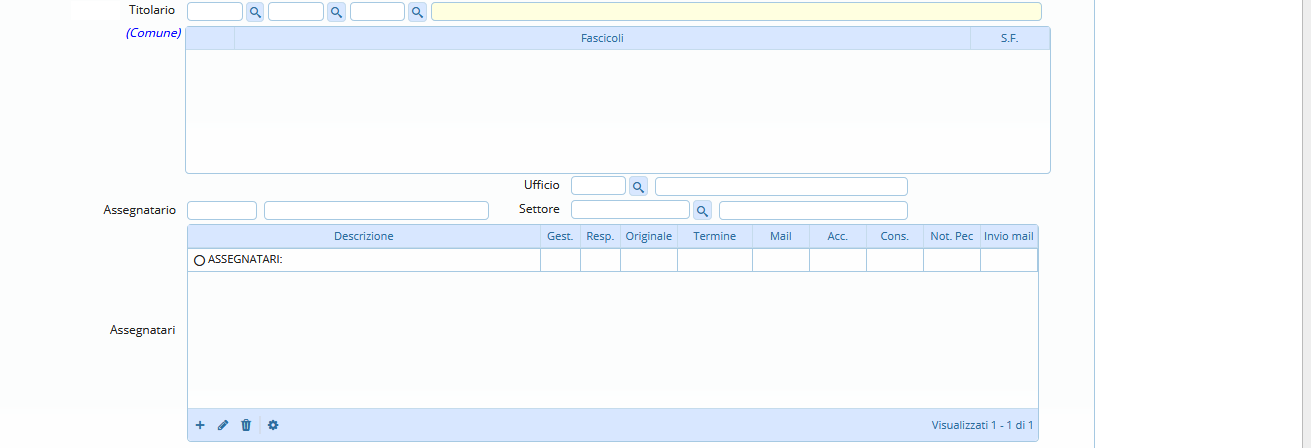The image size is (1311, 448).
Task: Click the third Titolario search magnifier icon
Action: [x=417, y=12]
